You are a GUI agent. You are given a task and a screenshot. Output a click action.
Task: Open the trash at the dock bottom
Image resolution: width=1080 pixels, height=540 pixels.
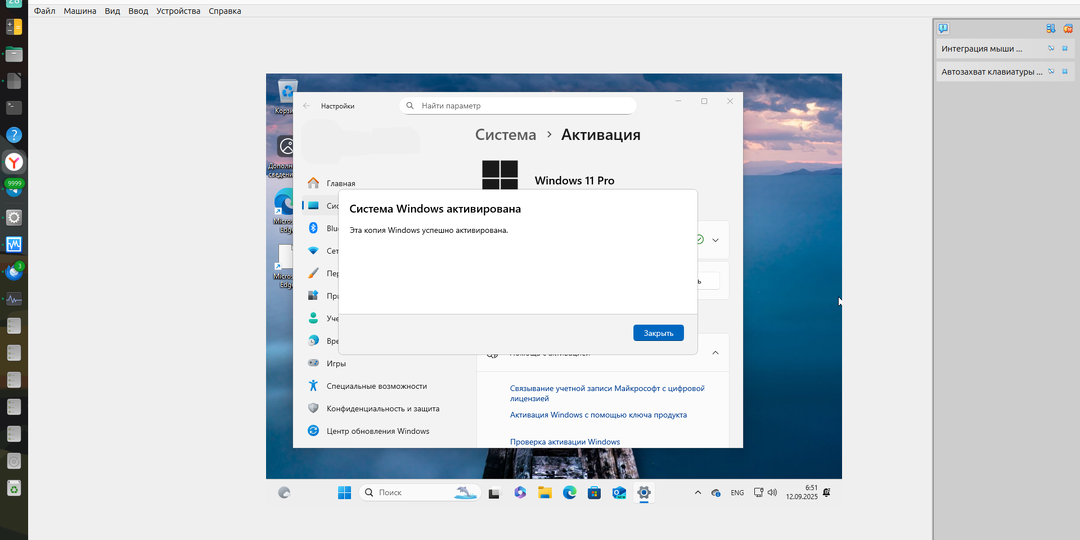click(14, 488)
